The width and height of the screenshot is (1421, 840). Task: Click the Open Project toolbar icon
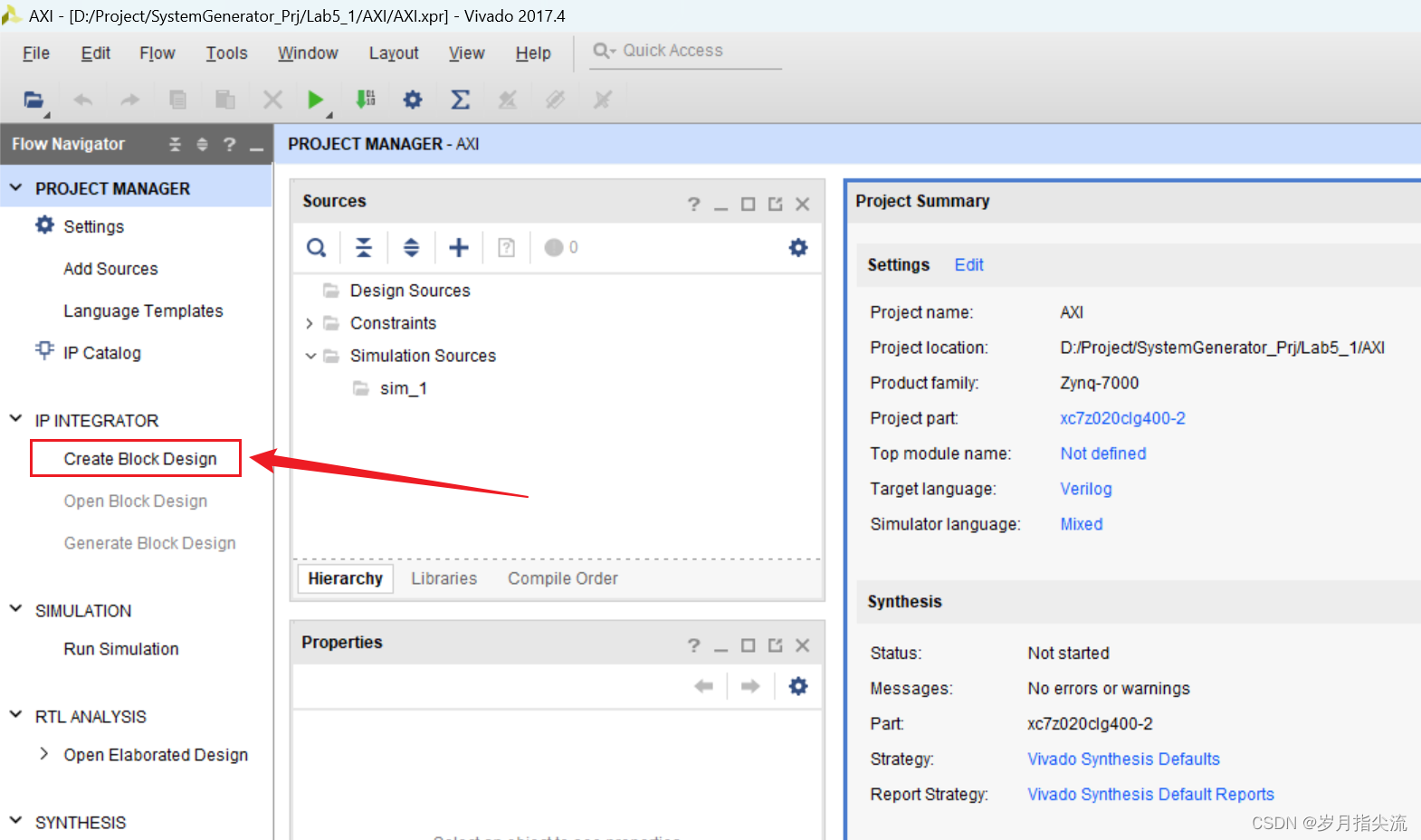point(33,100)
